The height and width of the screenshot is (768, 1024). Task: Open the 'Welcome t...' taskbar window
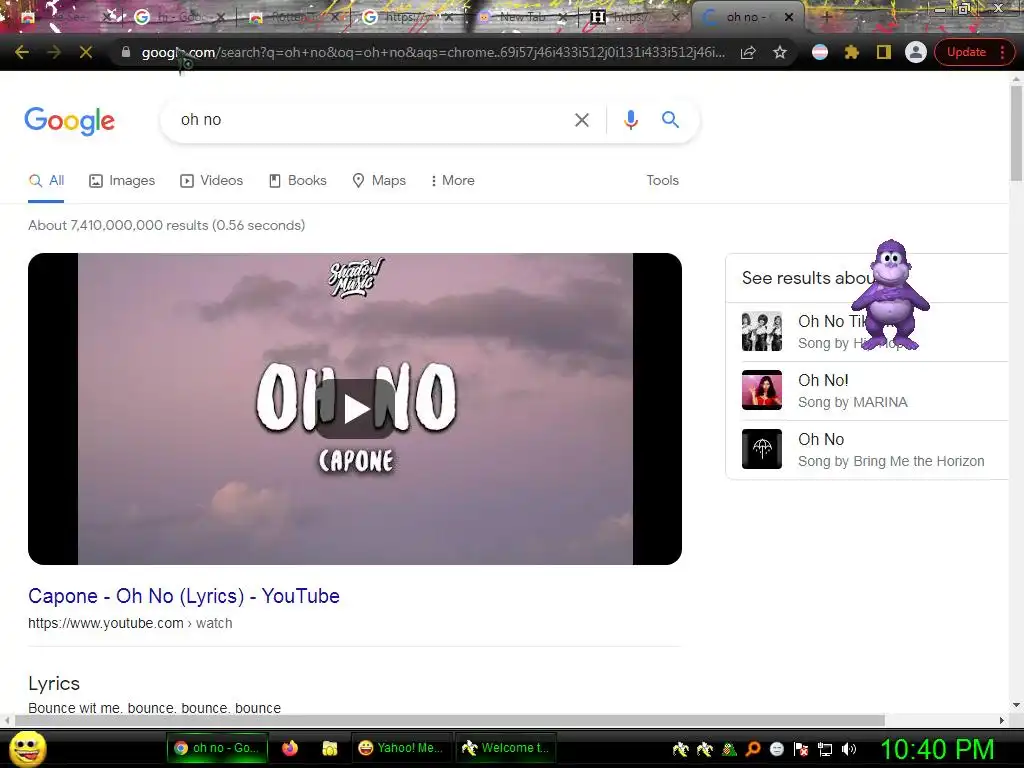tap(505, 748)
